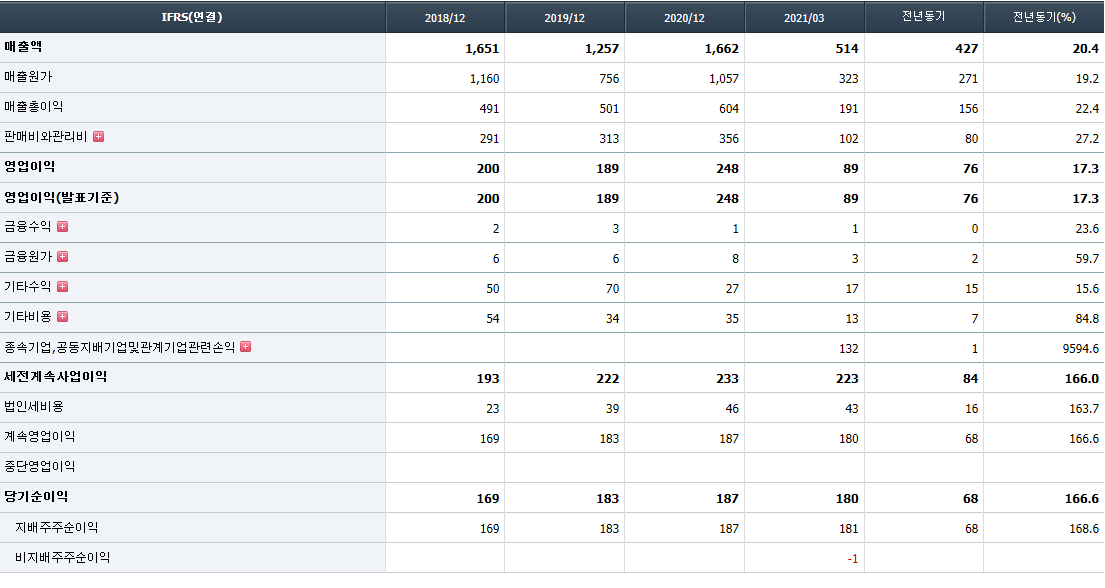Click 기타비용 2018/12 value 54

(x=493, y=319)
